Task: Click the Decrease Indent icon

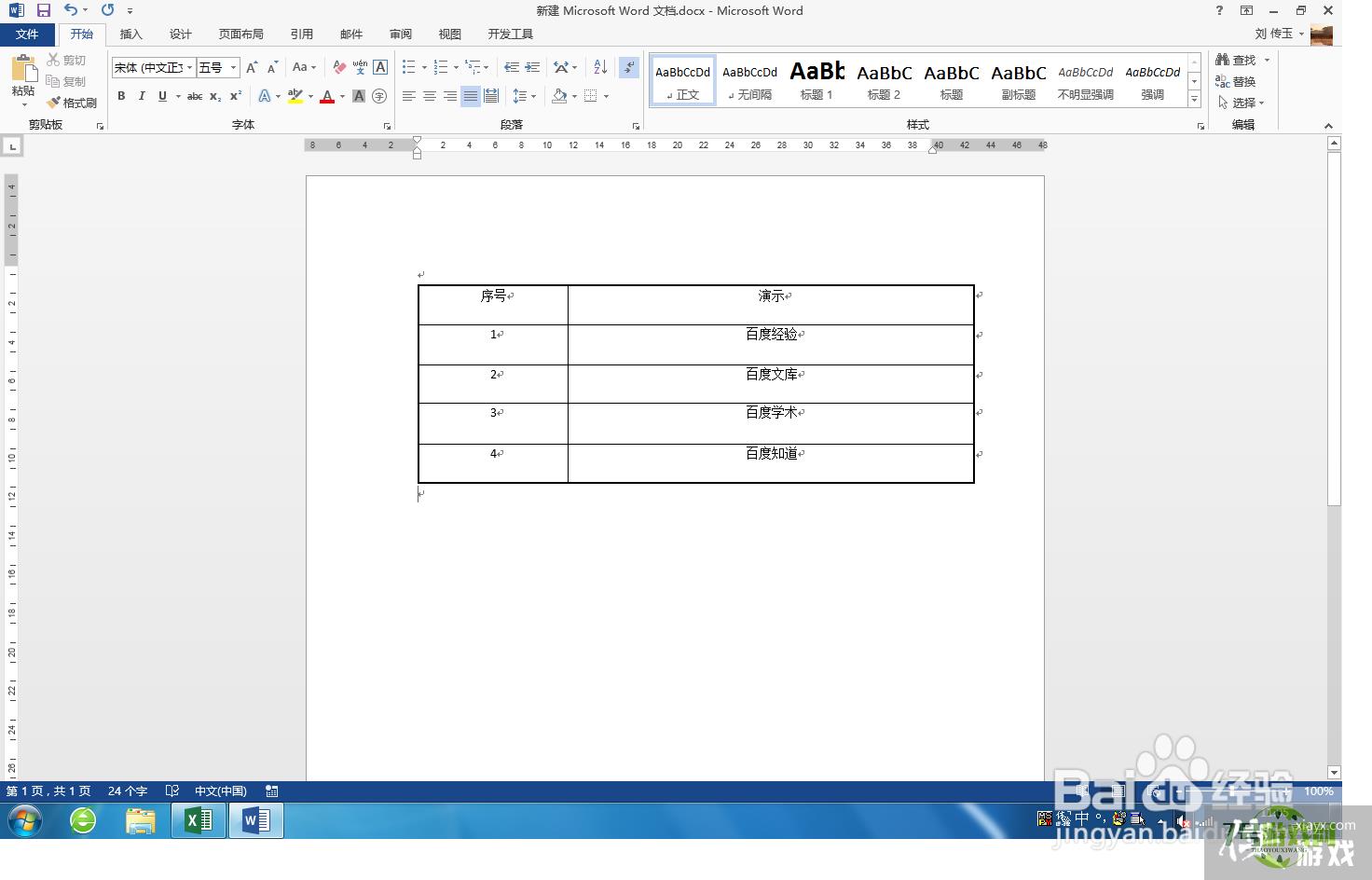Action: pyautogui.click(x=512, y=67)
